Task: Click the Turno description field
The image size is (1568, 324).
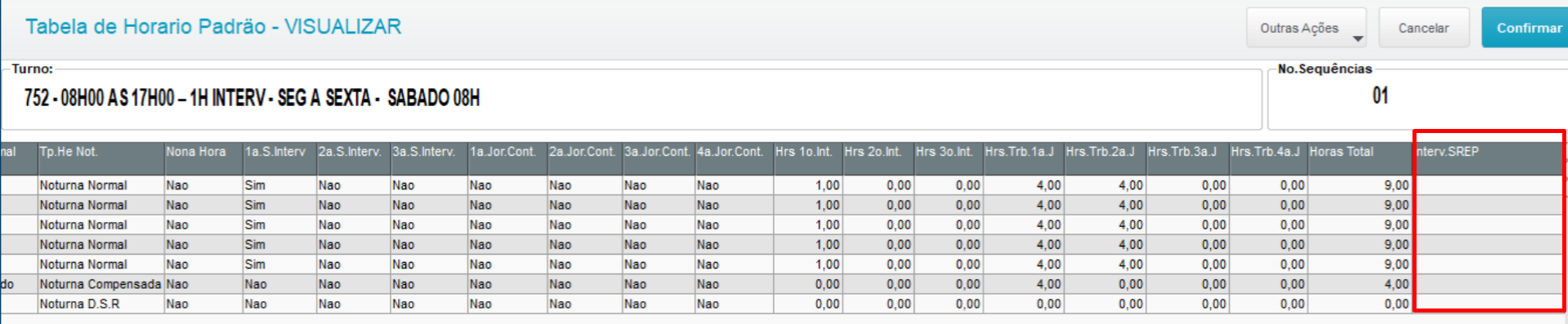Action: [632, 99]
